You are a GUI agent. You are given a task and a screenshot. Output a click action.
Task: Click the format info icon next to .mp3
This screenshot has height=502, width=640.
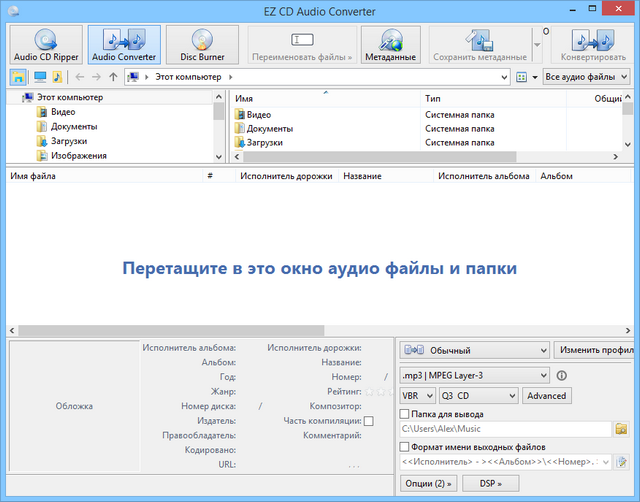(x=562, y=376)
